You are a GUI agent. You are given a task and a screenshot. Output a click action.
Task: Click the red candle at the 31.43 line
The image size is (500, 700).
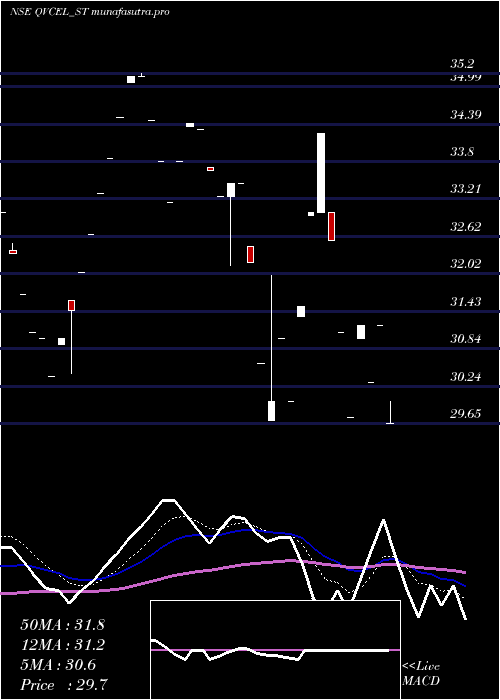click(x=71, y=305)
